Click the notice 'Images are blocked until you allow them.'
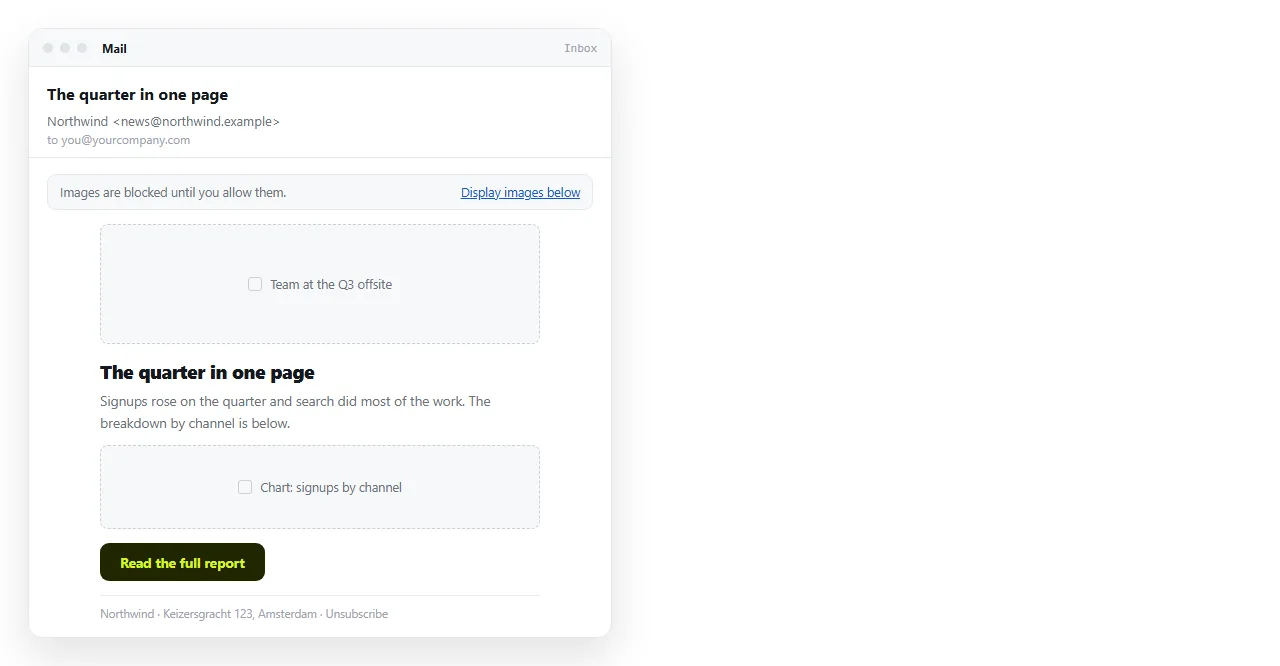1280x666 pixels. pos(173,192)
